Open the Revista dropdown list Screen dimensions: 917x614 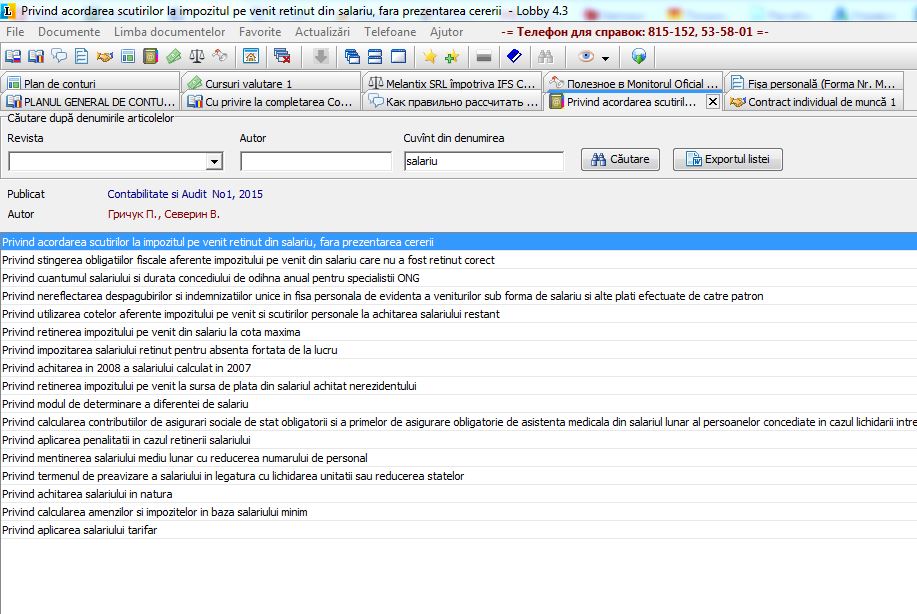point(215,161)
